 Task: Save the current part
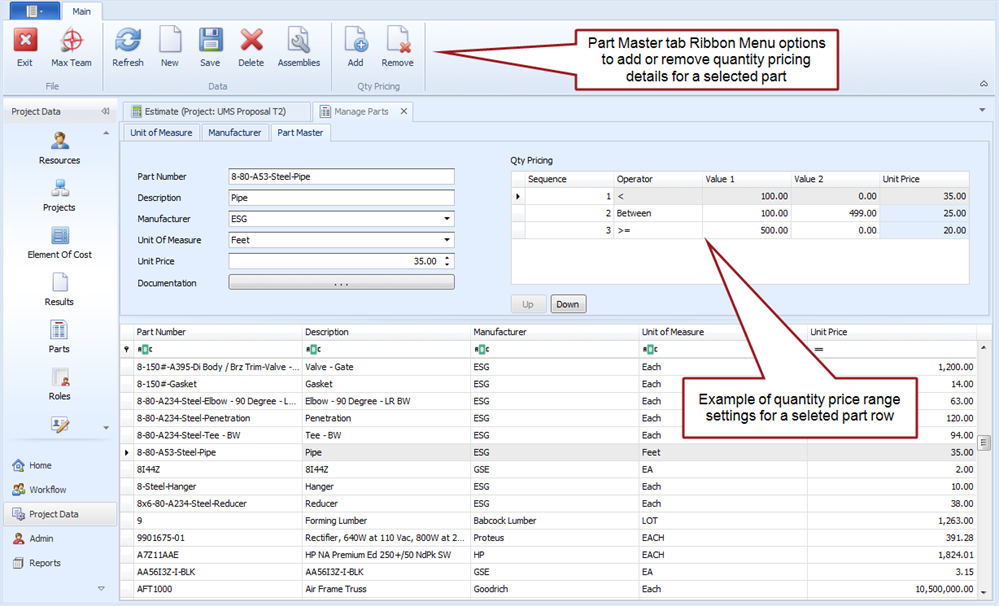pyautogui.click(x=210, y=47)
